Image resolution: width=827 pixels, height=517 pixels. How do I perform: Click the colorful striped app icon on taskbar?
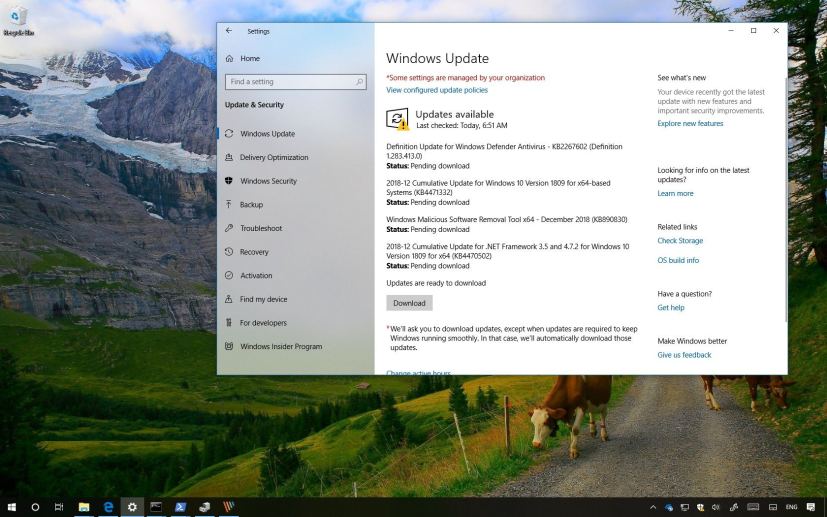[228, 507]
